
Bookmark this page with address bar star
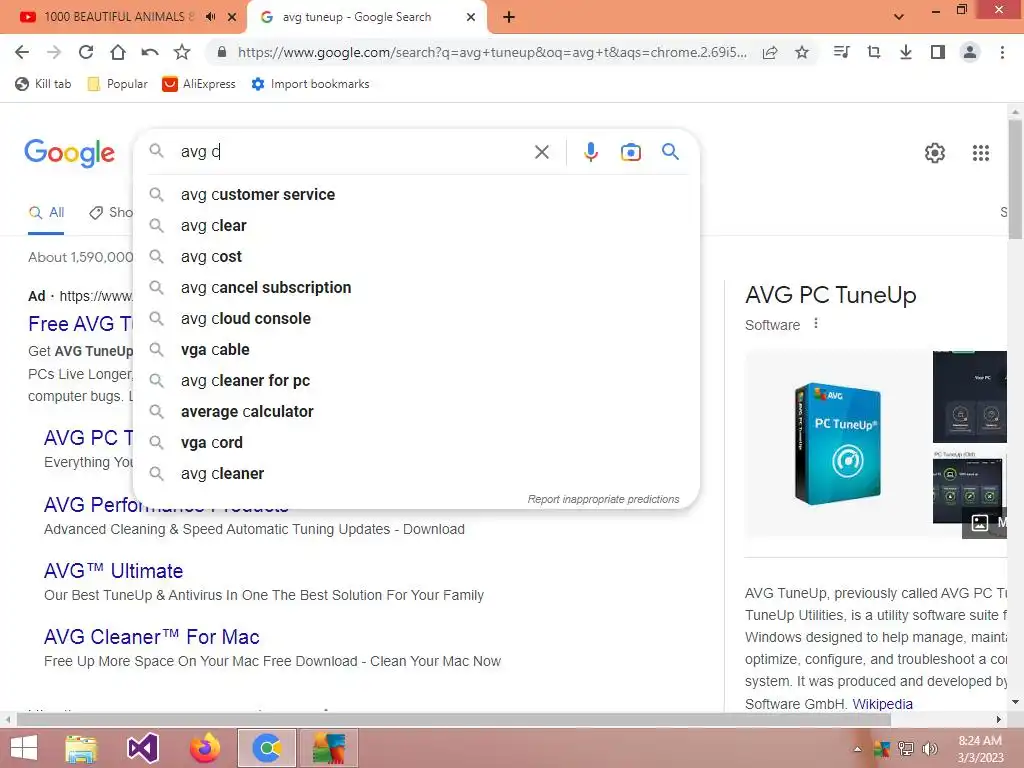pyautogui.click(x=802, y=52)
